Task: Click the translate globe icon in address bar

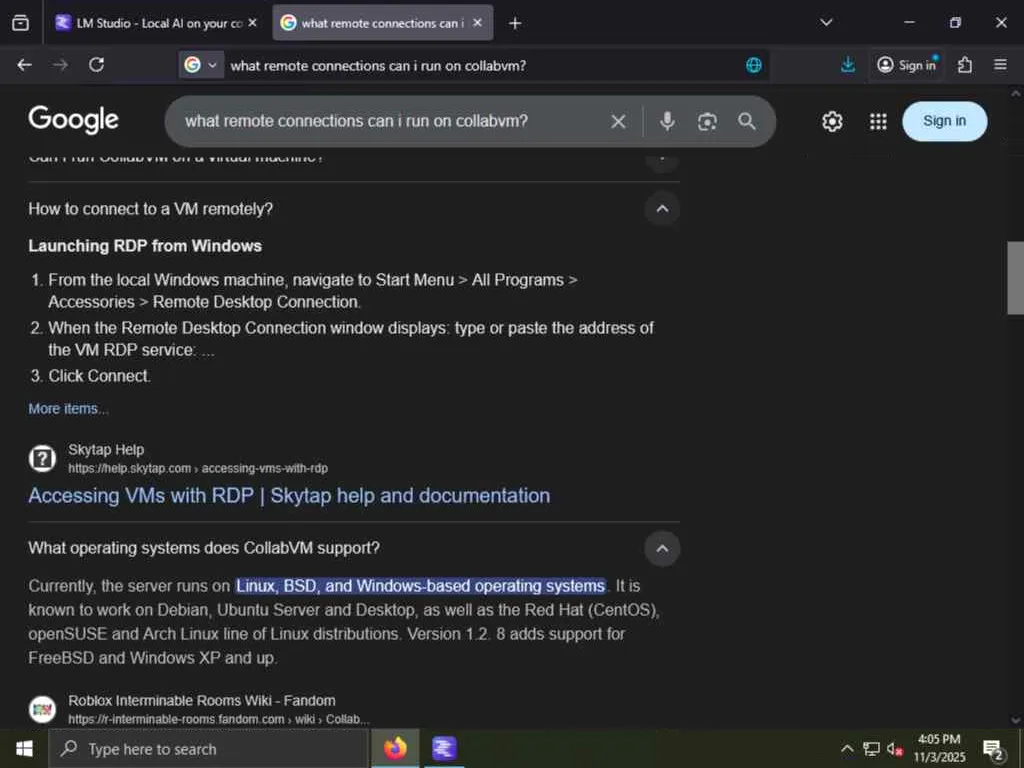Action: tap(754, 65)
